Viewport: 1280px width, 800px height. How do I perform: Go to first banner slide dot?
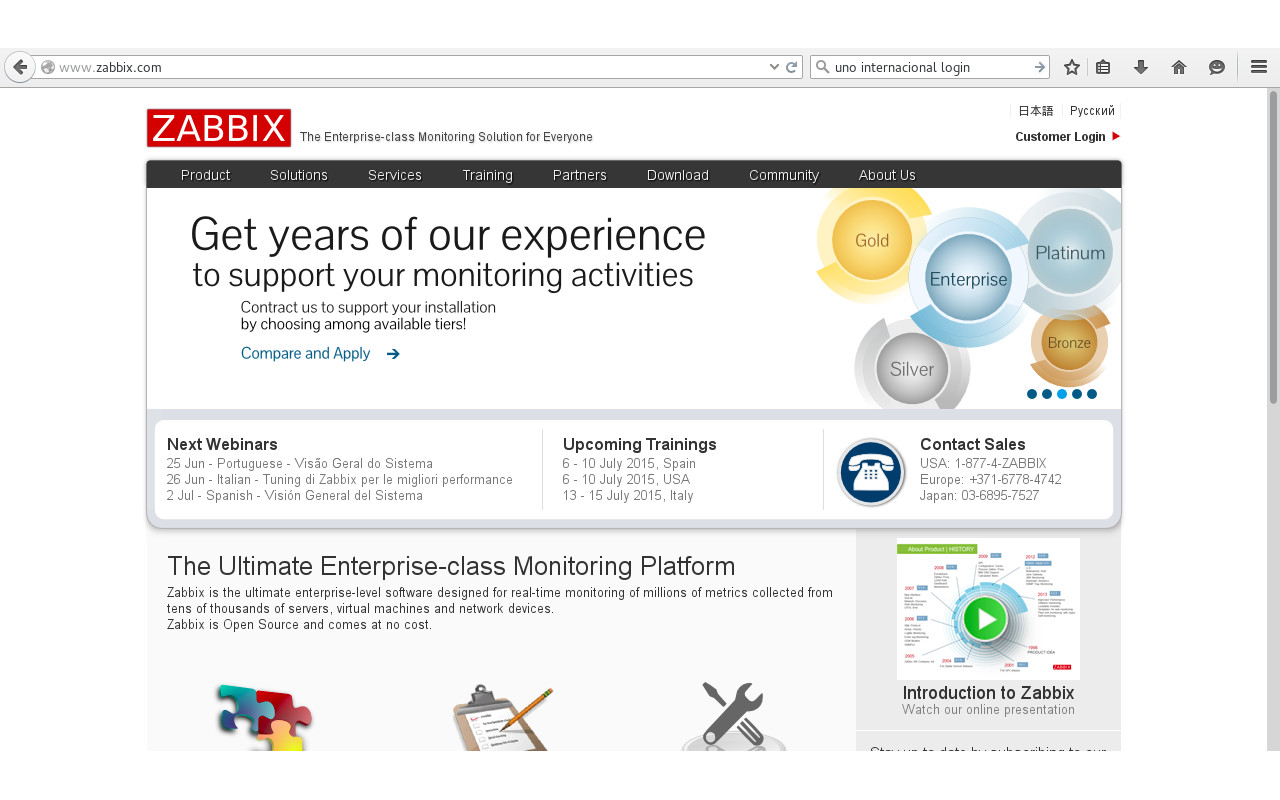pyautogui.click(x=1032, y=394)
